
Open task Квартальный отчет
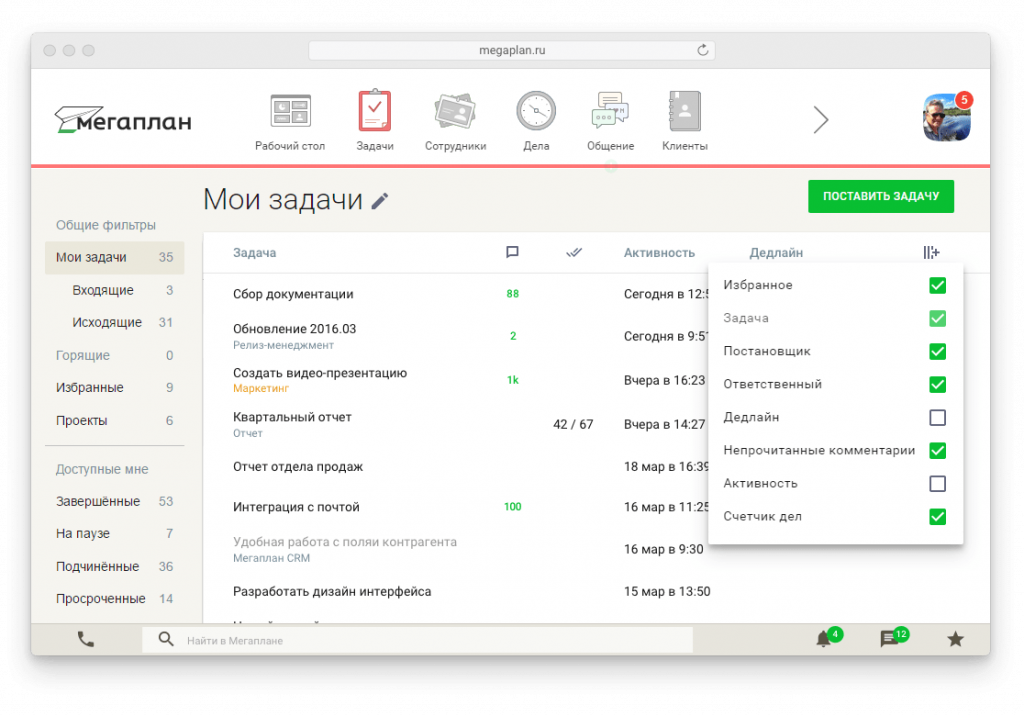pos(292,417)
